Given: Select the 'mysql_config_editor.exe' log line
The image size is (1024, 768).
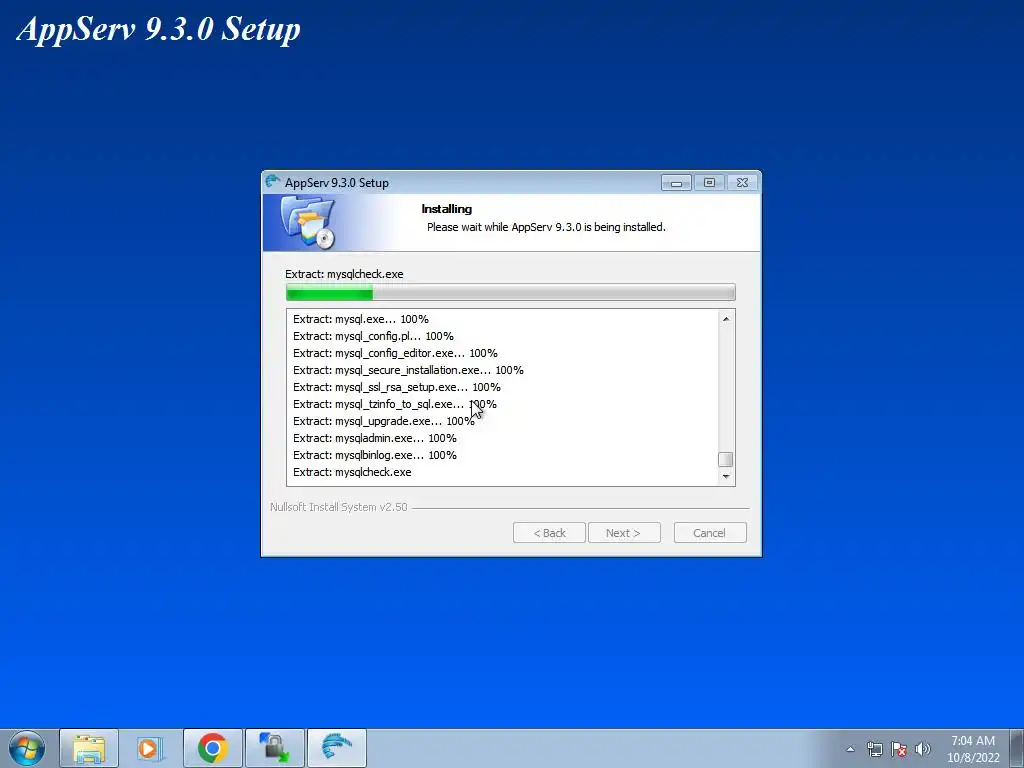Looking at the screenshot, I should pos(395,353).
